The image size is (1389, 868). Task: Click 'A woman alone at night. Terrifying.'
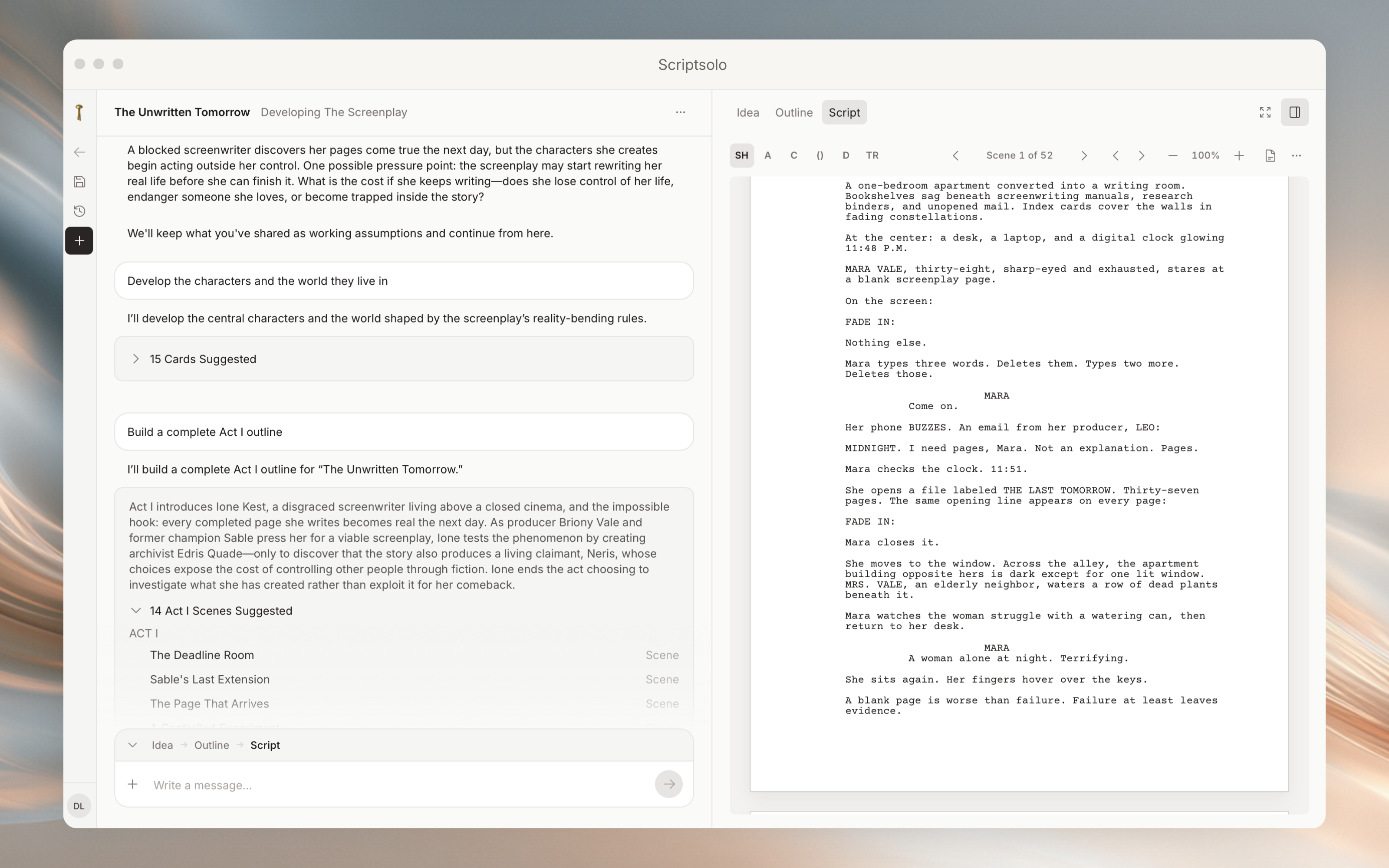(x=1018, y=658)
